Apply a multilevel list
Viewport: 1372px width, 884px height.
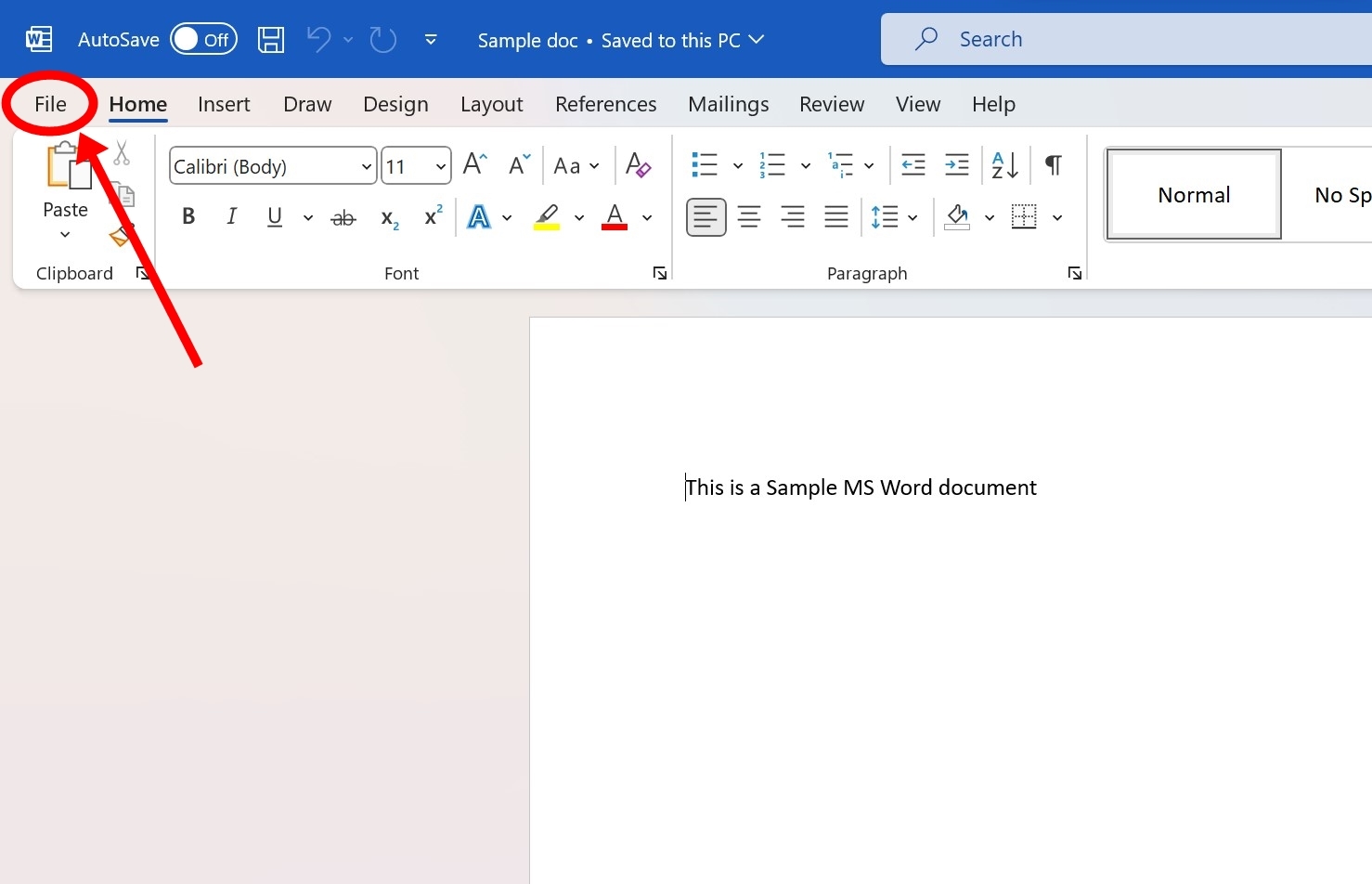click(x=841, y=165)
